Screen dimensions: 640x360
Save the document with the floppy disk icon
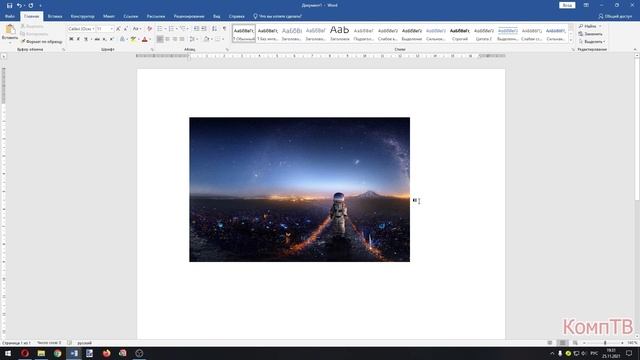[9, 5]
